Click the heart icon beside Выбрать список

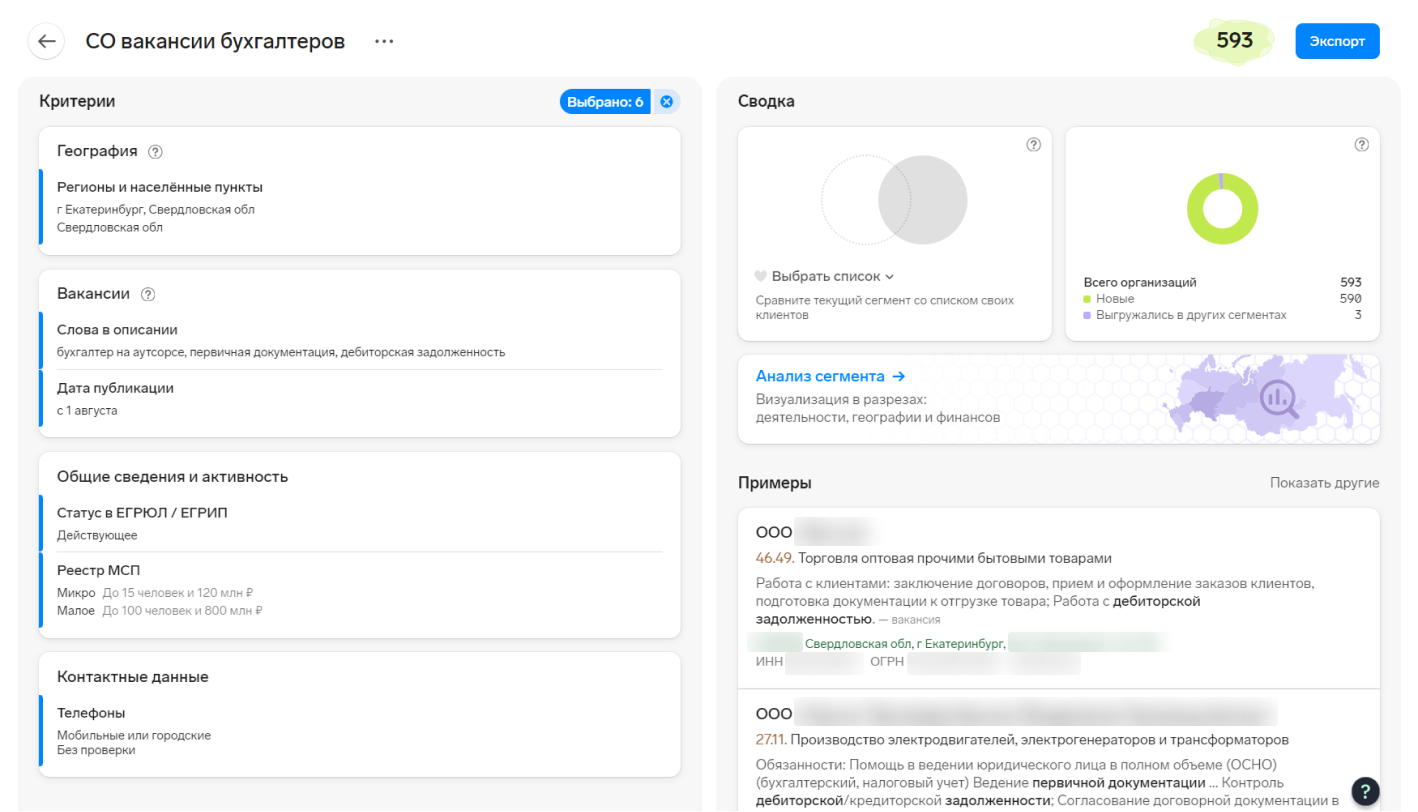click(760, 276)
